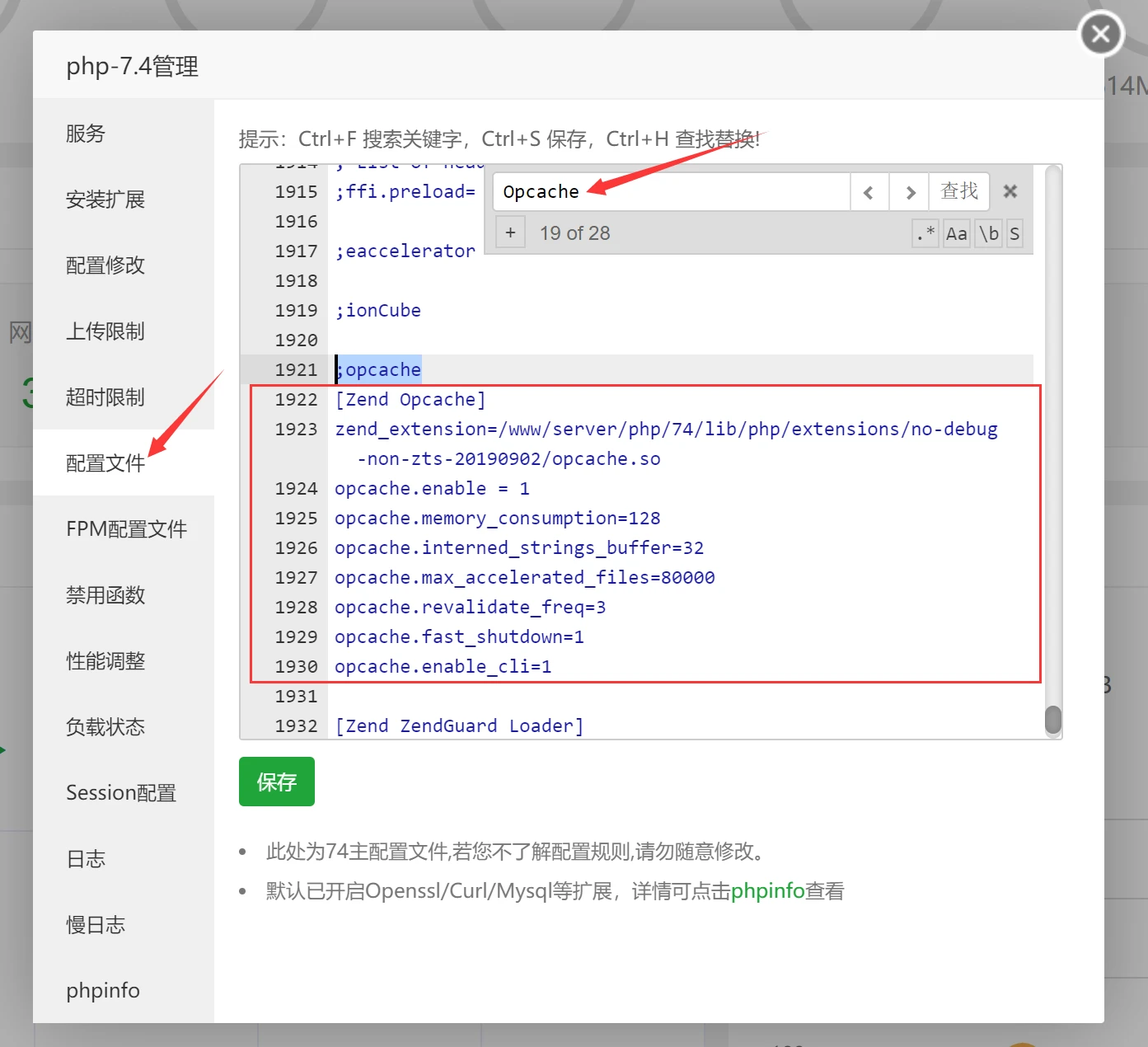Toggle case-sensitive matching with Aa
The height and width of the screenshot is (1047, 1148).
[x=956, y=233]
